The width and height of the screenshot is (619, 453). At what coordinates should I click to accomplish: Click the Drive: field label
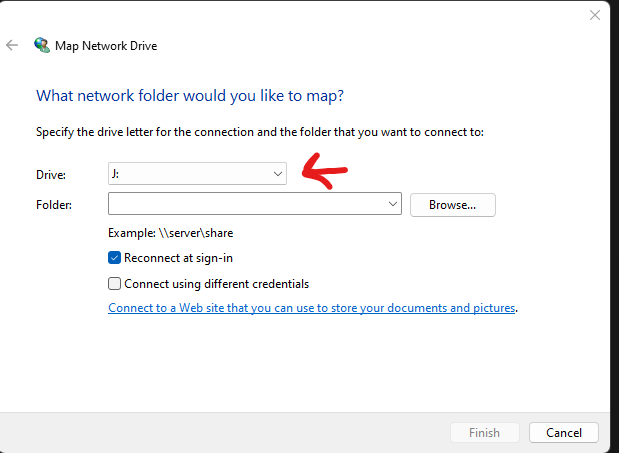pyautogui.click(x=51, y=175)
